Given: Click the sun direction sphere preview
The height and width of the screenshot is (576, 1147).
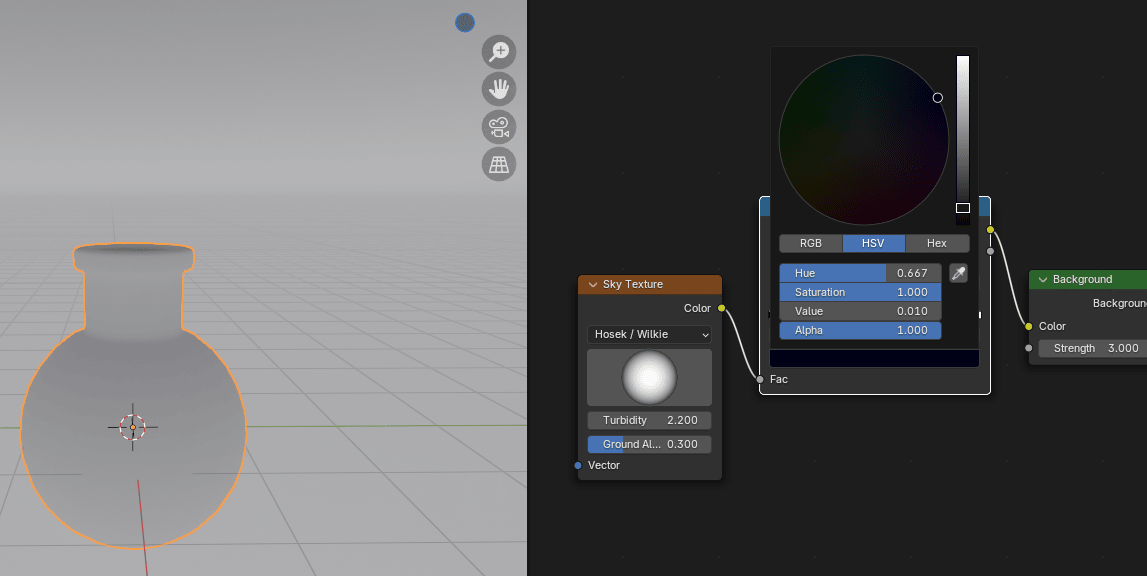Looking at the screenshot, I should pos(649,377).
